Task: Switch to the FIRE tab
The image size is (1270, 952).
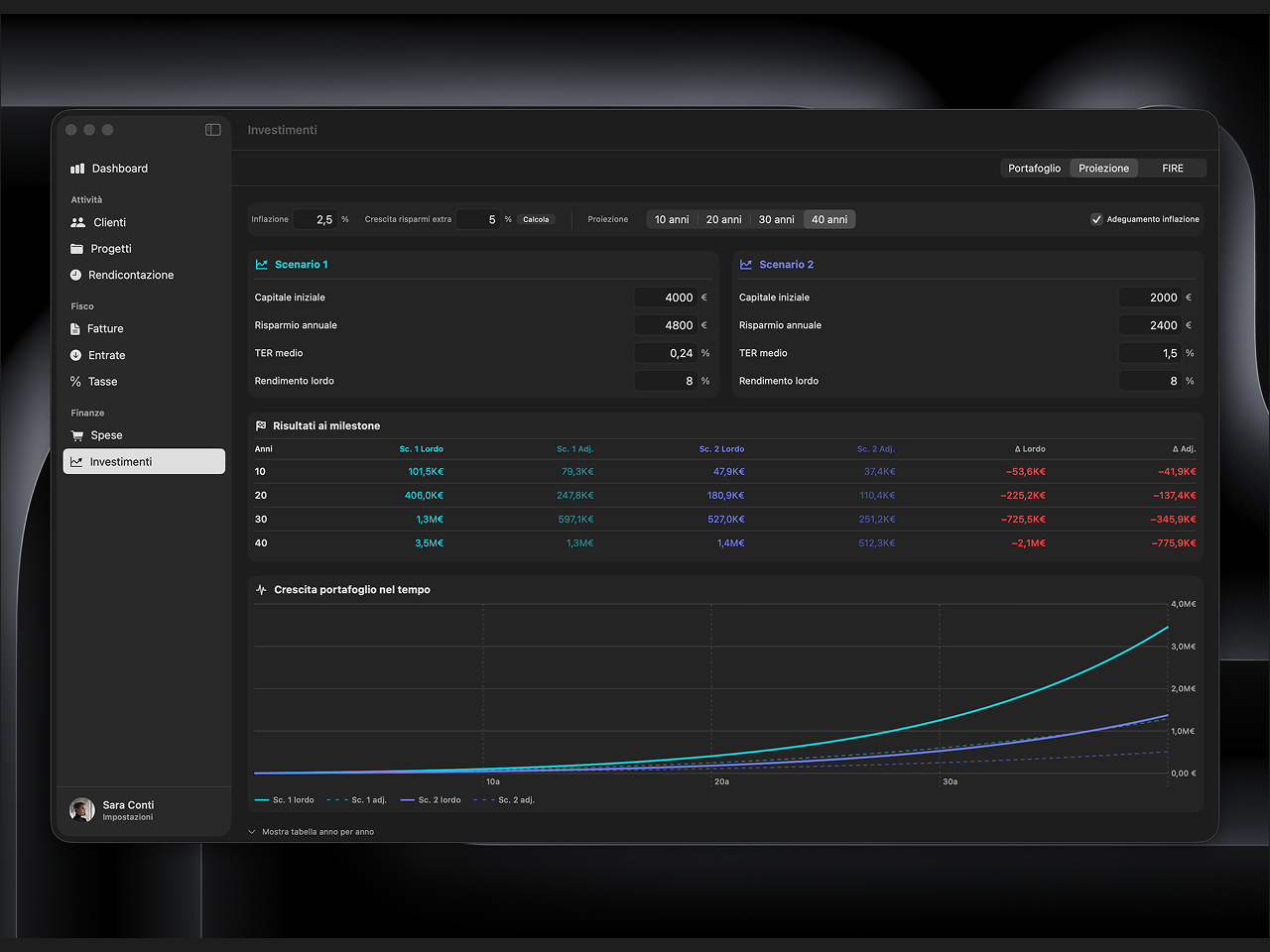Action: [1173, 169]
